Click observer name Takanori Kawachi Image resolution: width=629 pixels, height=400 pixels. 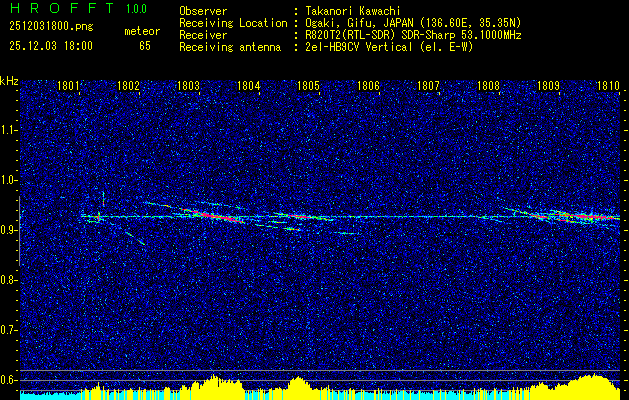[x=353, y=11]
